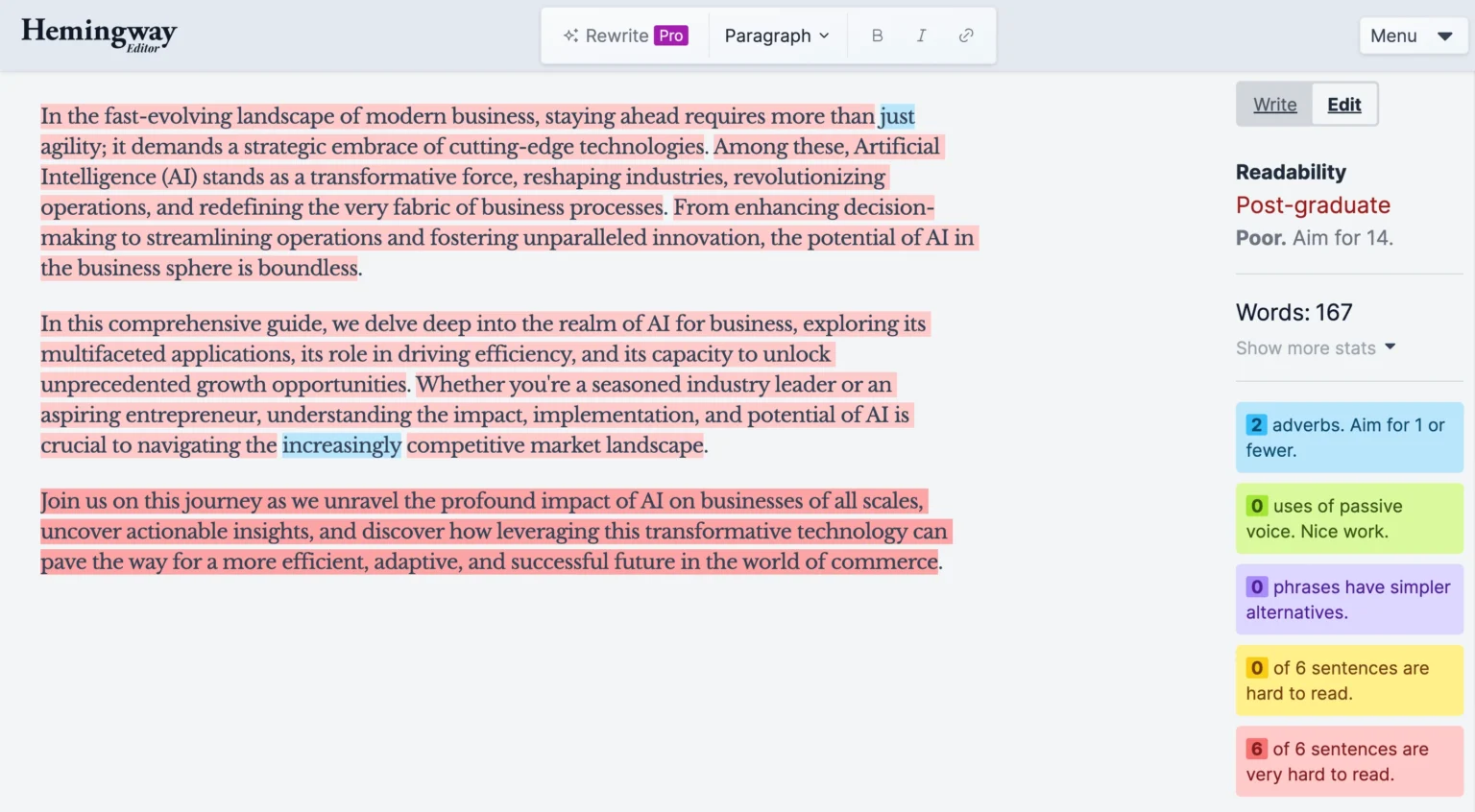Click the blue adverbs count badge

pos(1256,425)
